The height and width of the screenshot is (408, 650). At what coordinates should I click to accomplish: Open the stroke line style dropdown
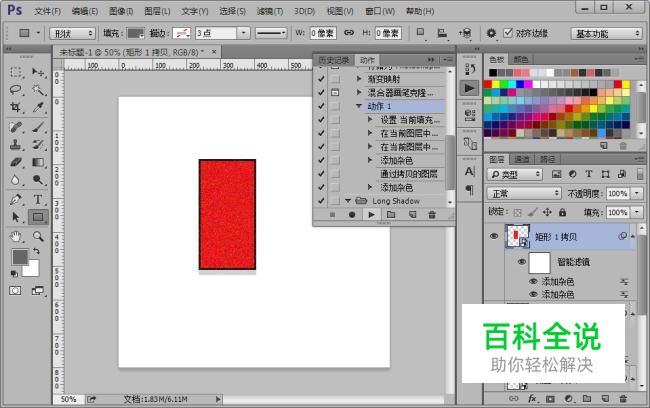pos(271,33)
